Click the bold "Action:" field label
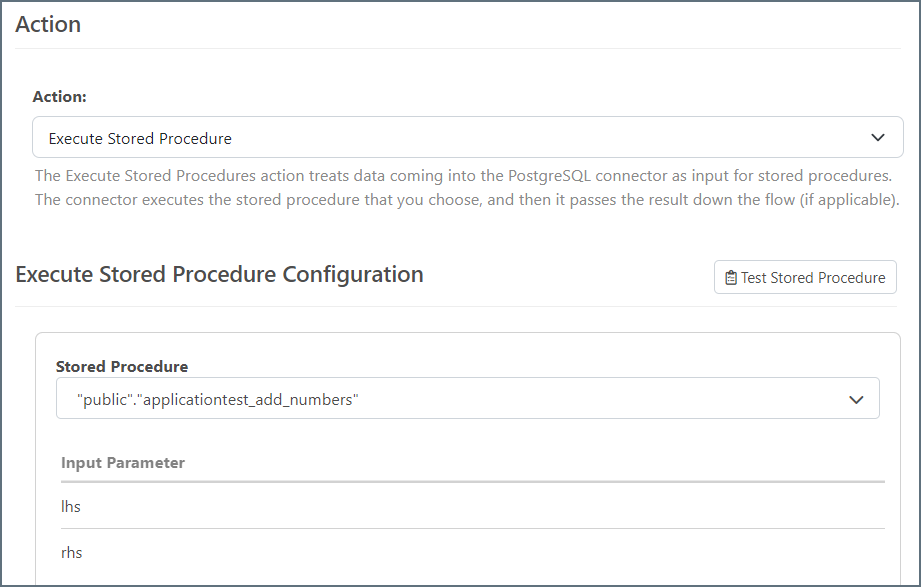921x587 pixels. click(60, 96)
